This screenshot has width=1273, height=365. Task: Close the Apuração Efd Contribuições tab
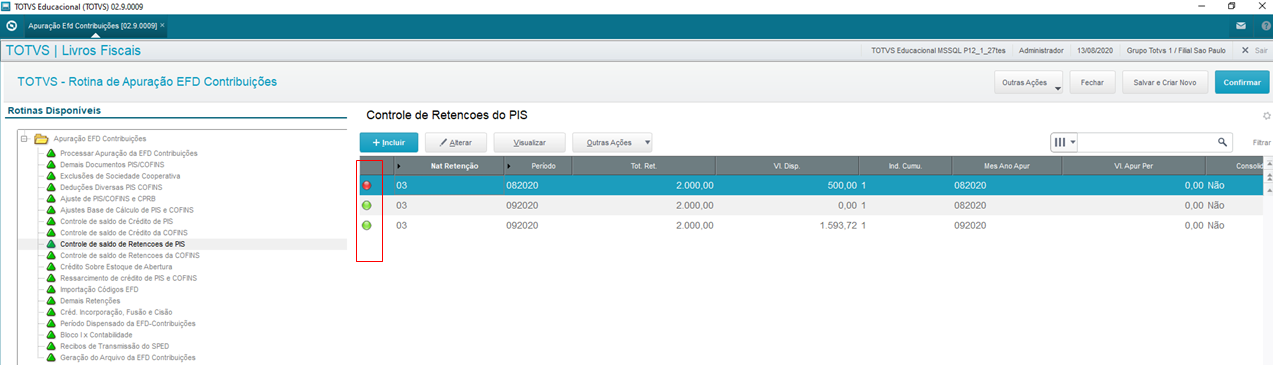point(163,25)
